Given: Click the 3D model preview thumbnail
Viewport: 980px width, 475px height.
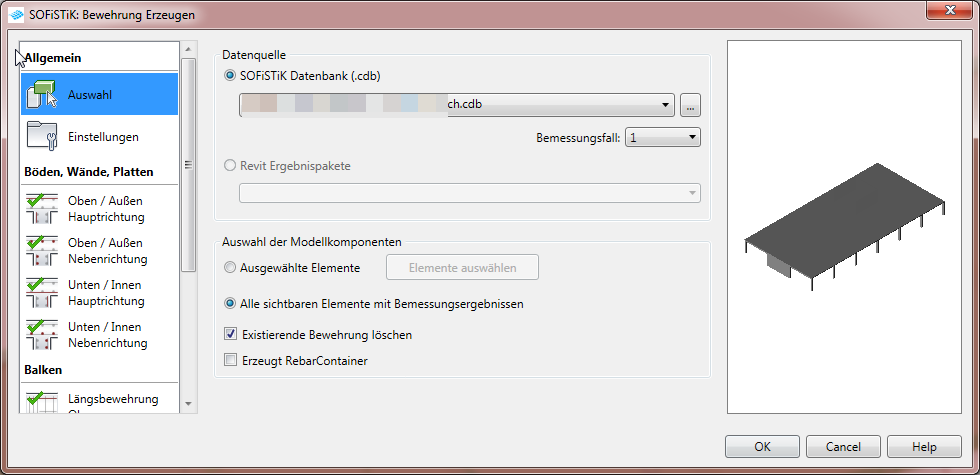Looking at the screenshot, I should (844, 228).
